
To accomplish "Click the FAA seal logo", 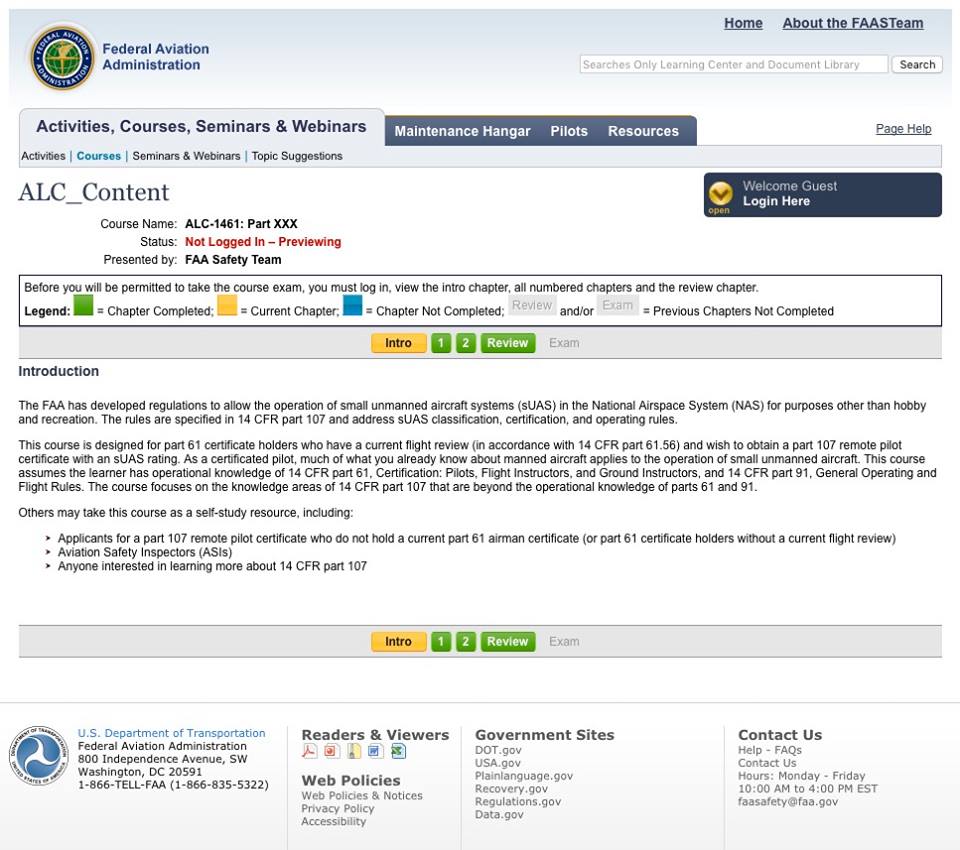I will [62, 57].
